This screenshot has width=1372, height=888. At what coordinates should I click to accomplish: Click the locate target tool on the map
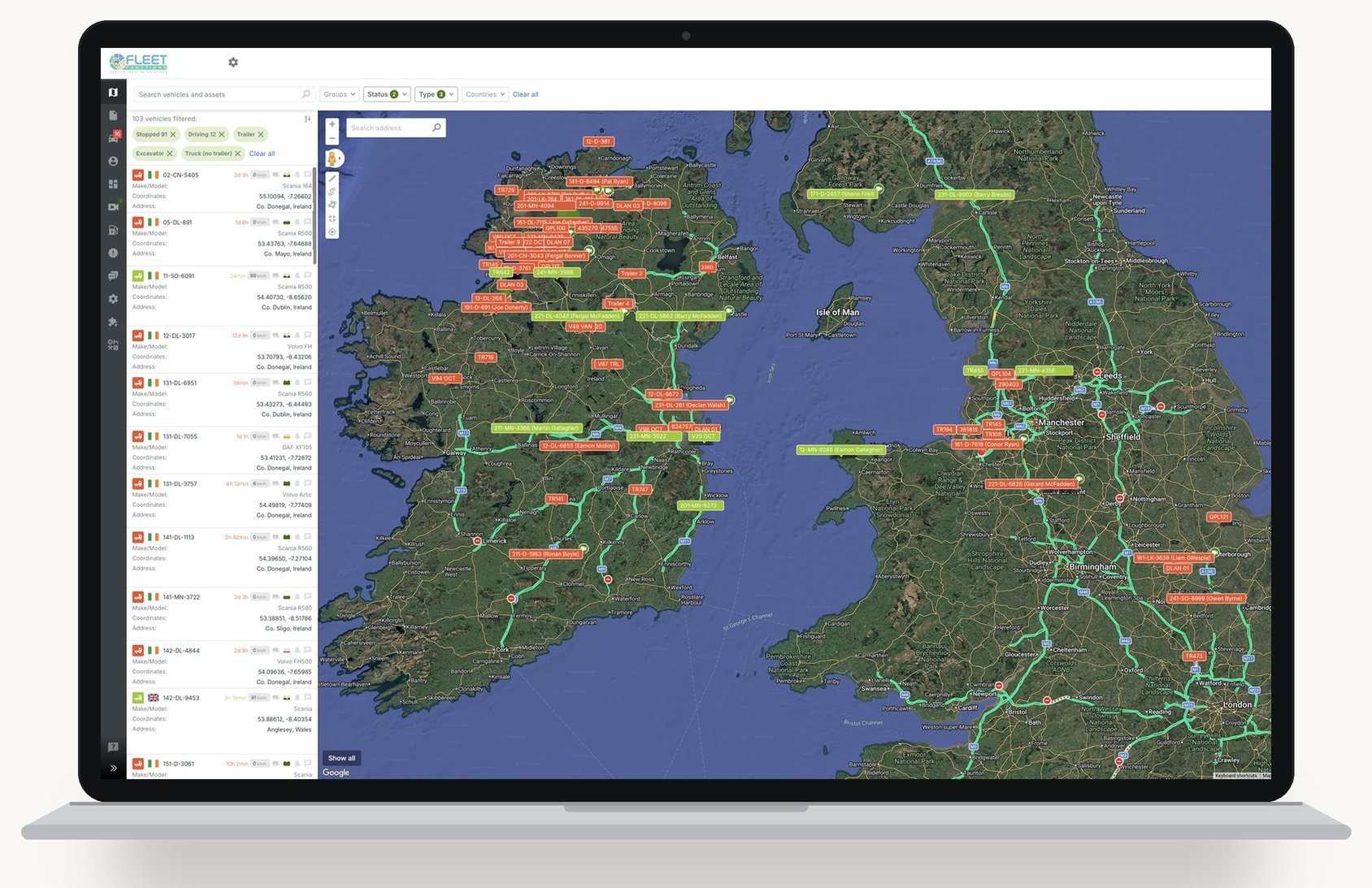pyautogui.click(x=332, y=232)
